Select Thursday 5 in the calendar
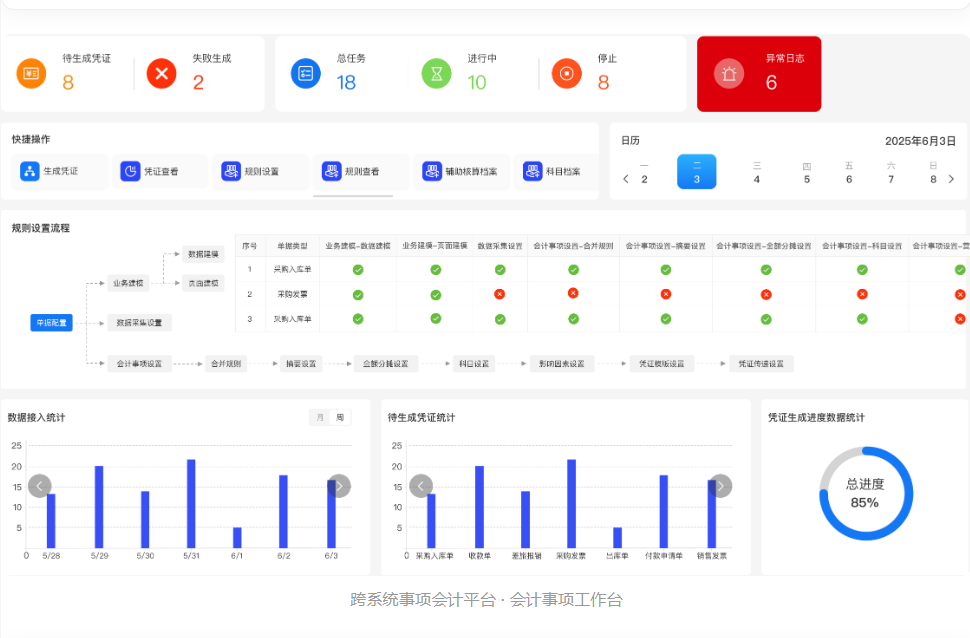 point(807,173)
